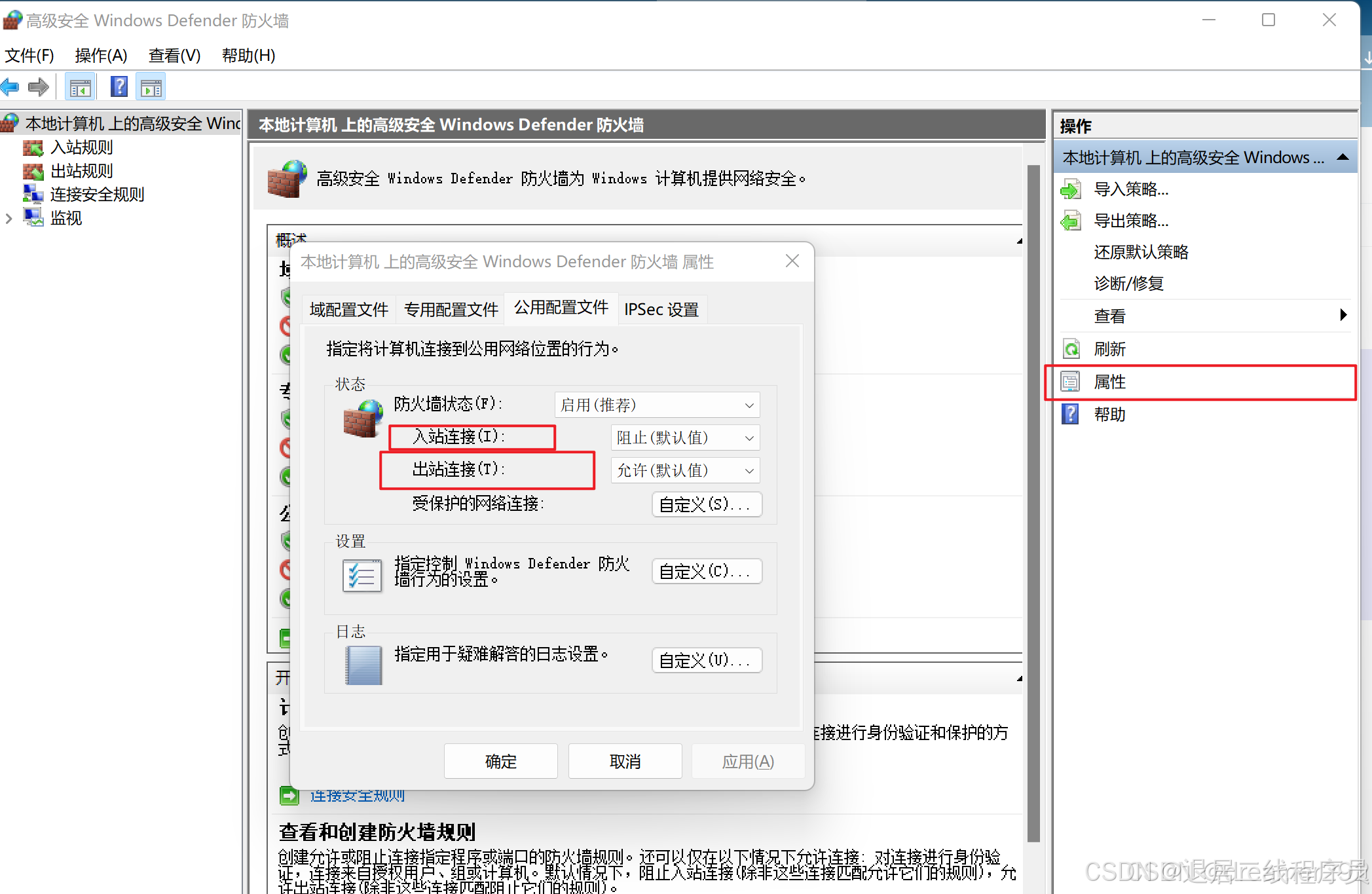Click the main pane vertical scrollbar

click(1033, 503)
